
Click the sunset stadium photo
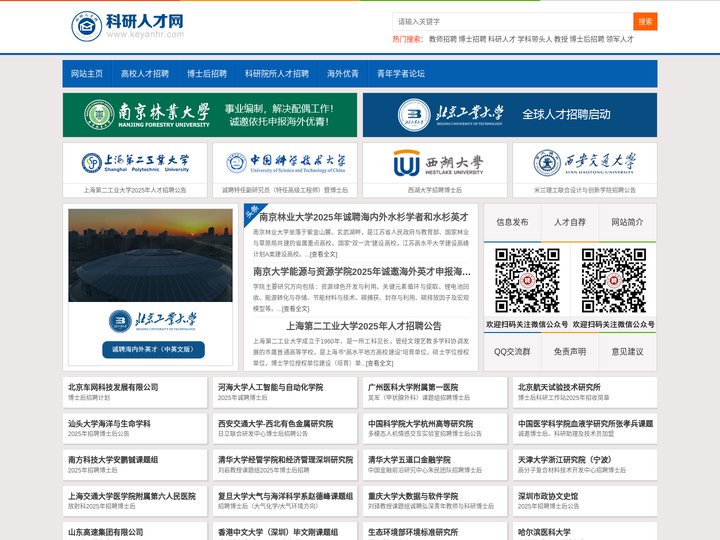(x=151, y=255)
